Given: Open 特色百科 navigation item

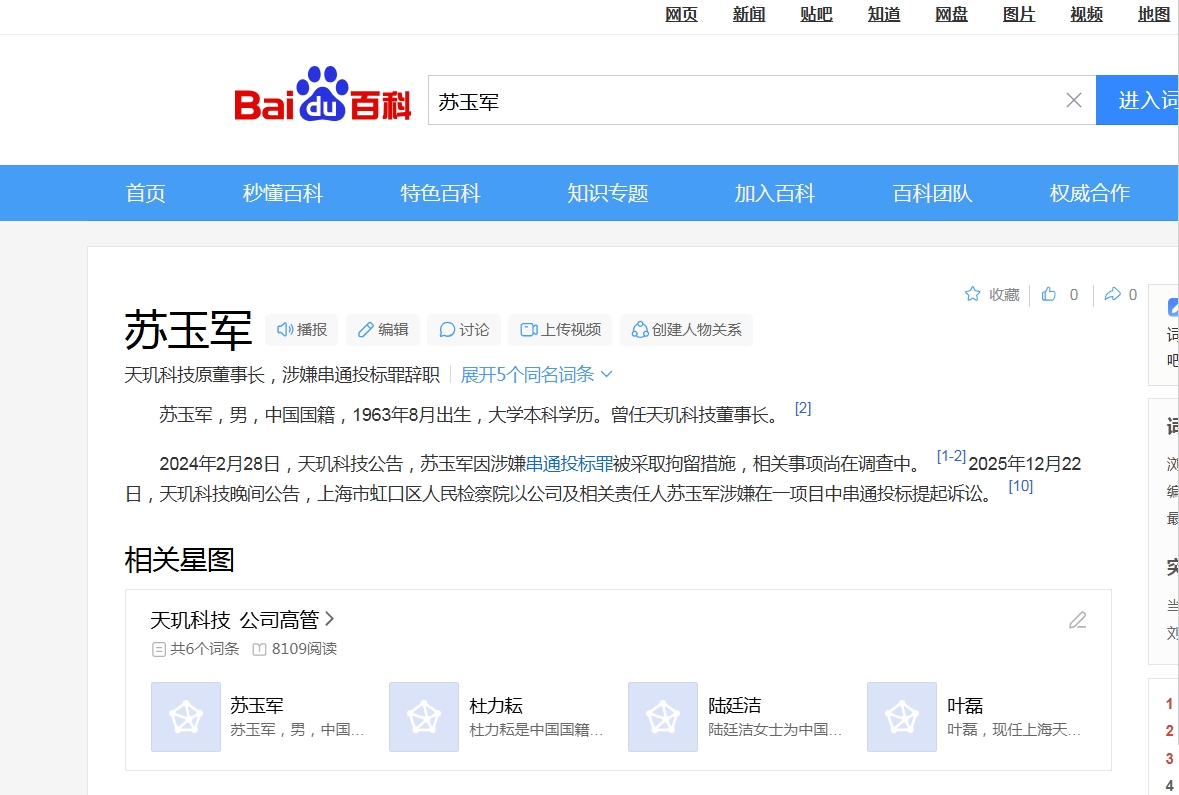Looking at the screenshot, I should click(441, 193).
